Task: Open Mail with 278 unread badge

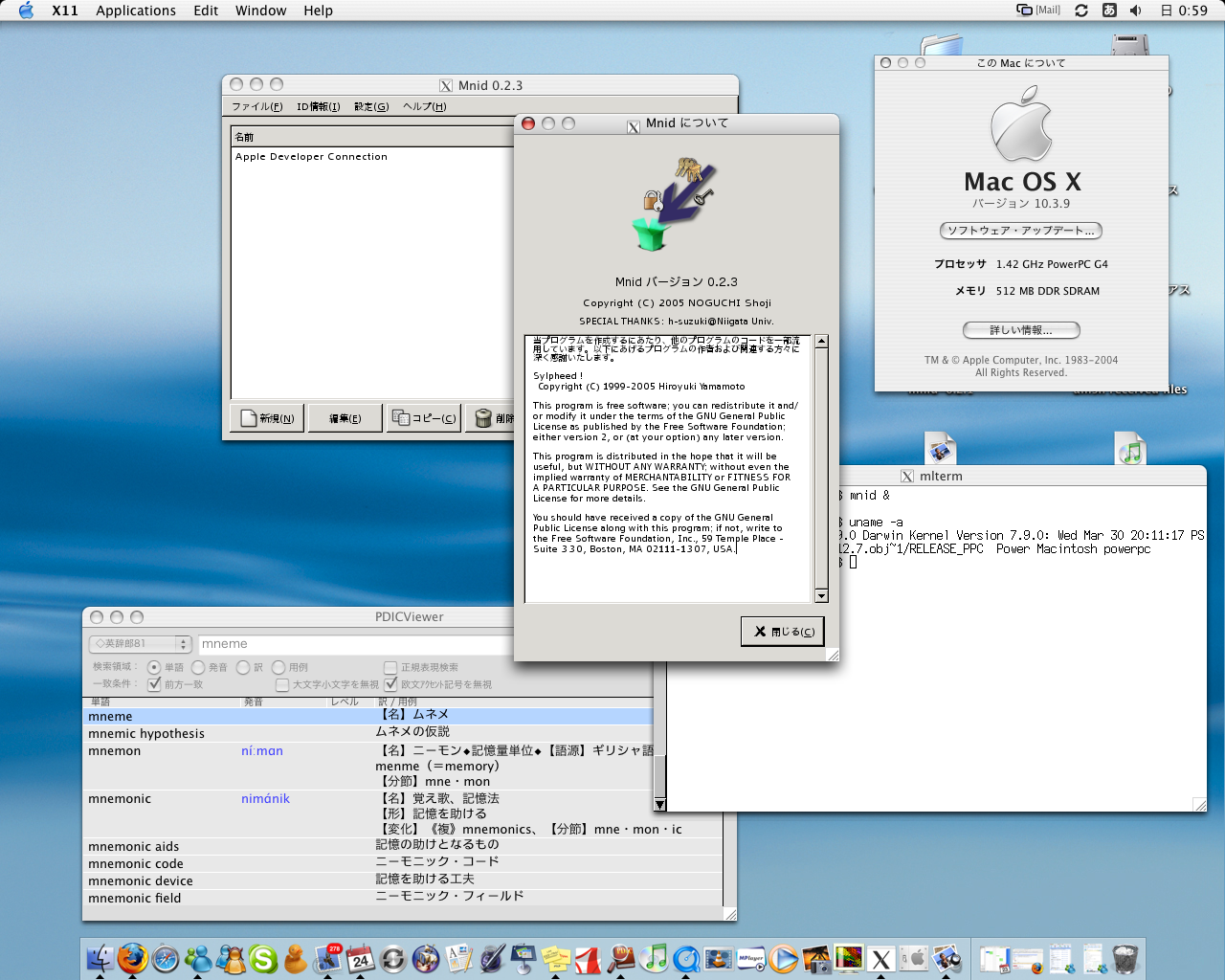Action: pyautogui.click(x=328, y=957)
